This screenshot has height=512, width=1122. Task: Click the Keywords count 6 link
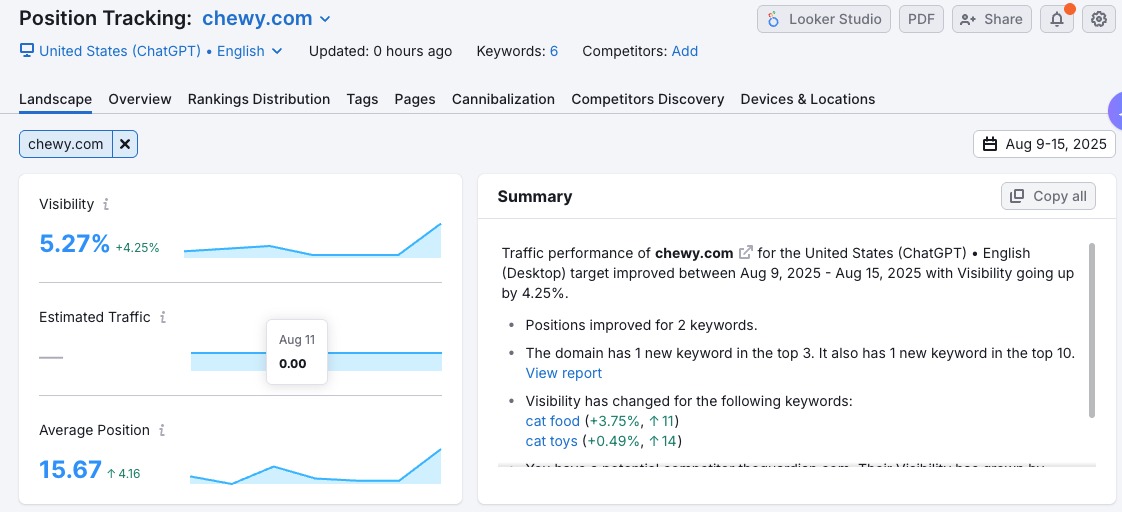[x=554, y=51]
